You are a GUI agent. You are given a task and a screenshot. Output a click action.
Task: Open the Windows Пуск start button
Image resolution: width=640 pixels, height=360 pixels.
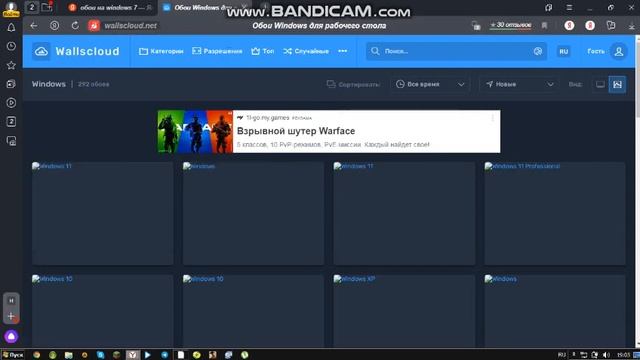pyautogui.click(x=13, y=355)
